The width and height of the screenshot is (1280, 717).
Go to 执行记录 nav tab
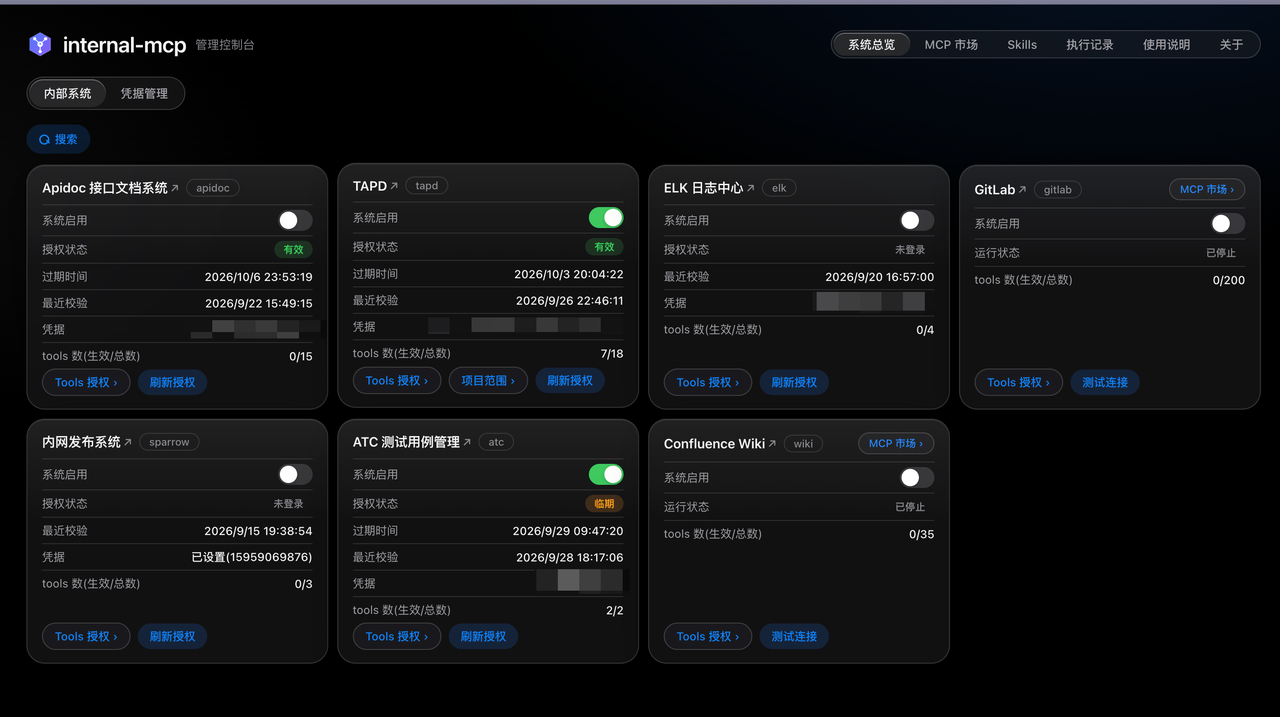tap(1089, 44)
